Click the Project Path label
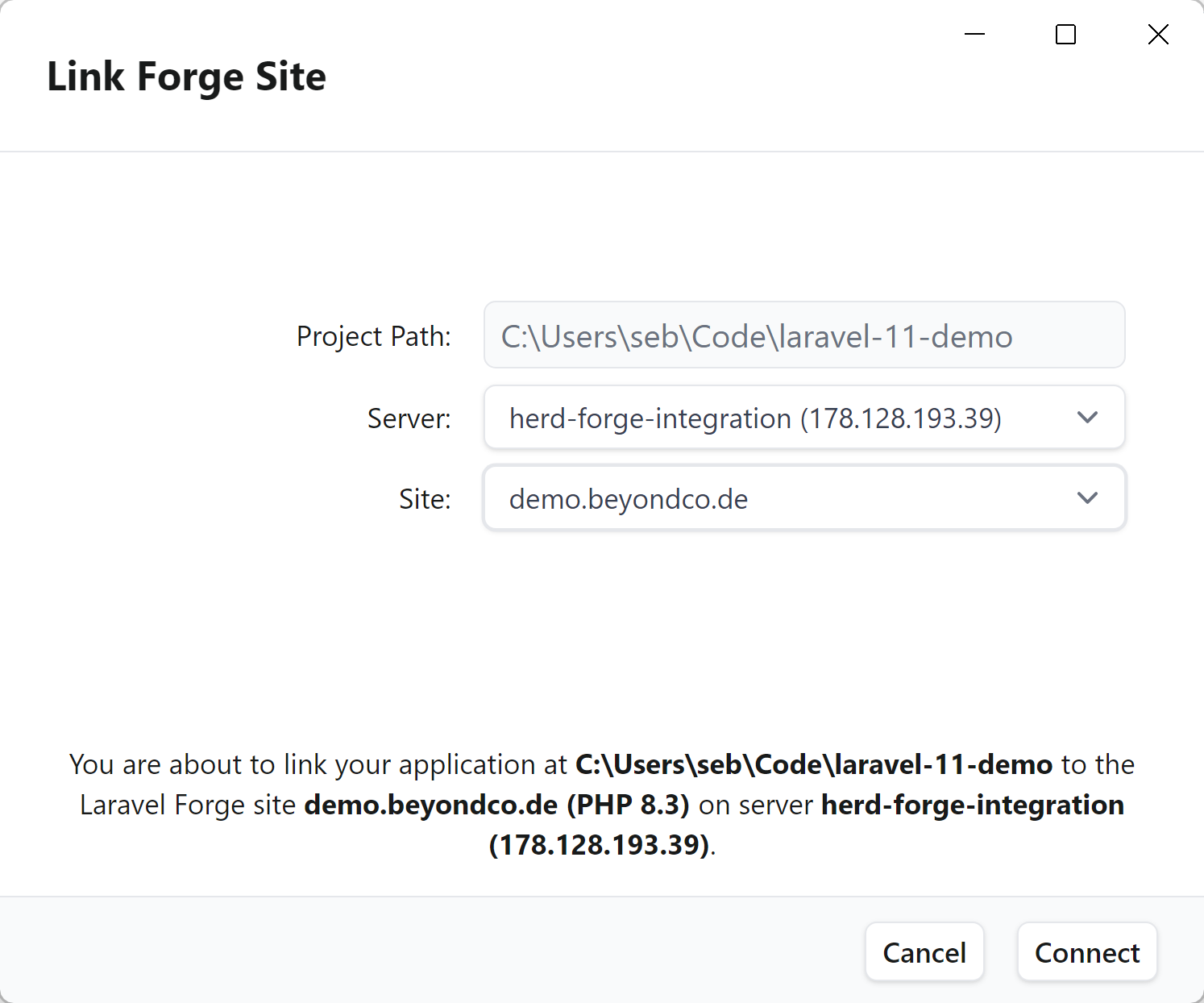 point(373,336)
